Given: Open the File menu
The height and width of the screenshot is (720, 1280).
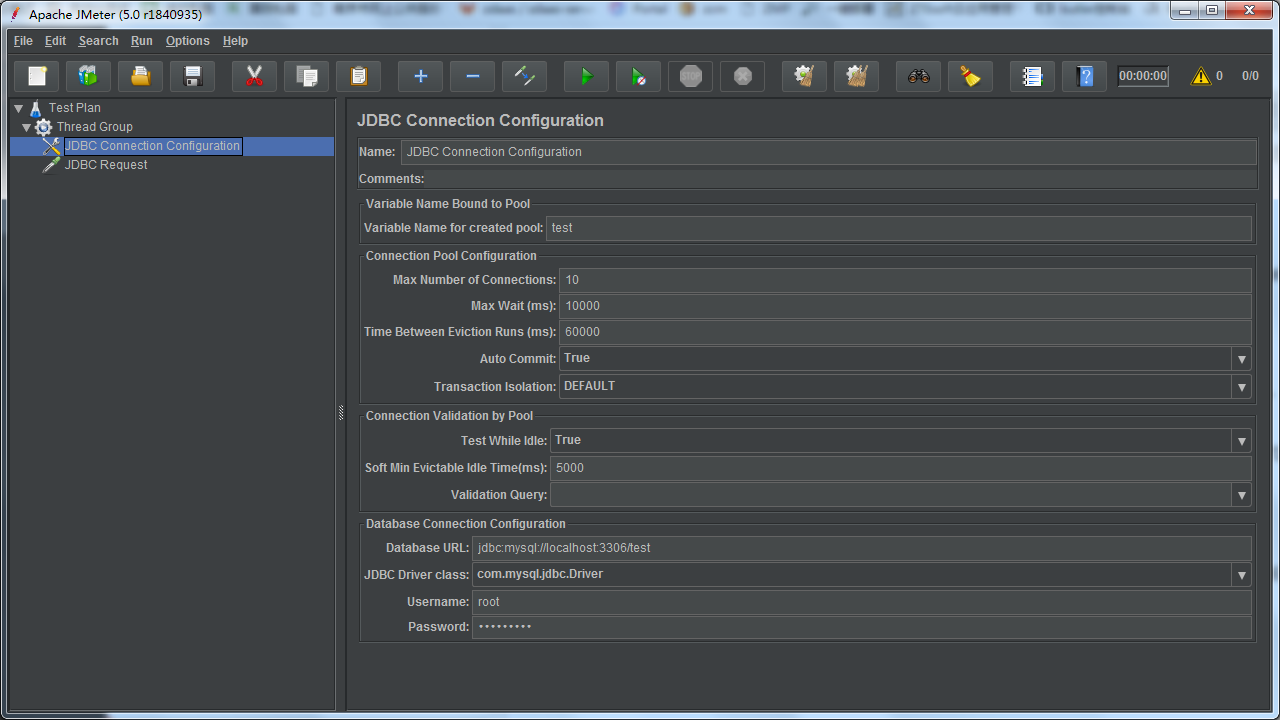Looking at the screenshot, I should click(23, 41).
